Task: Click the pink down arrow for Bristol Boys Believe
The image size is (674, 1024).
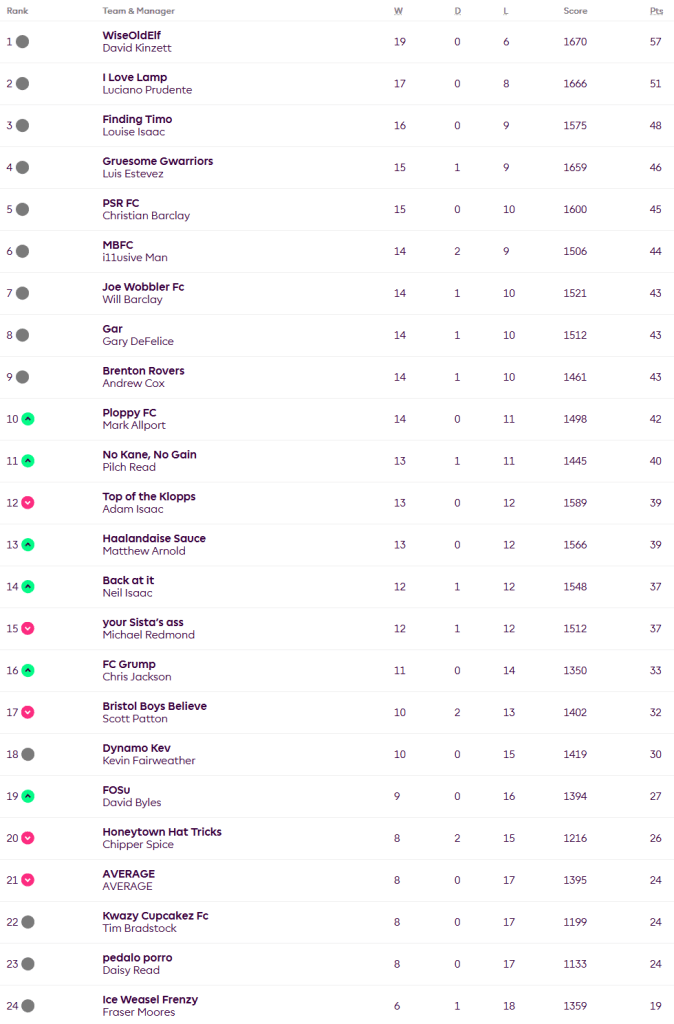Action: click(x=28, y=712)
